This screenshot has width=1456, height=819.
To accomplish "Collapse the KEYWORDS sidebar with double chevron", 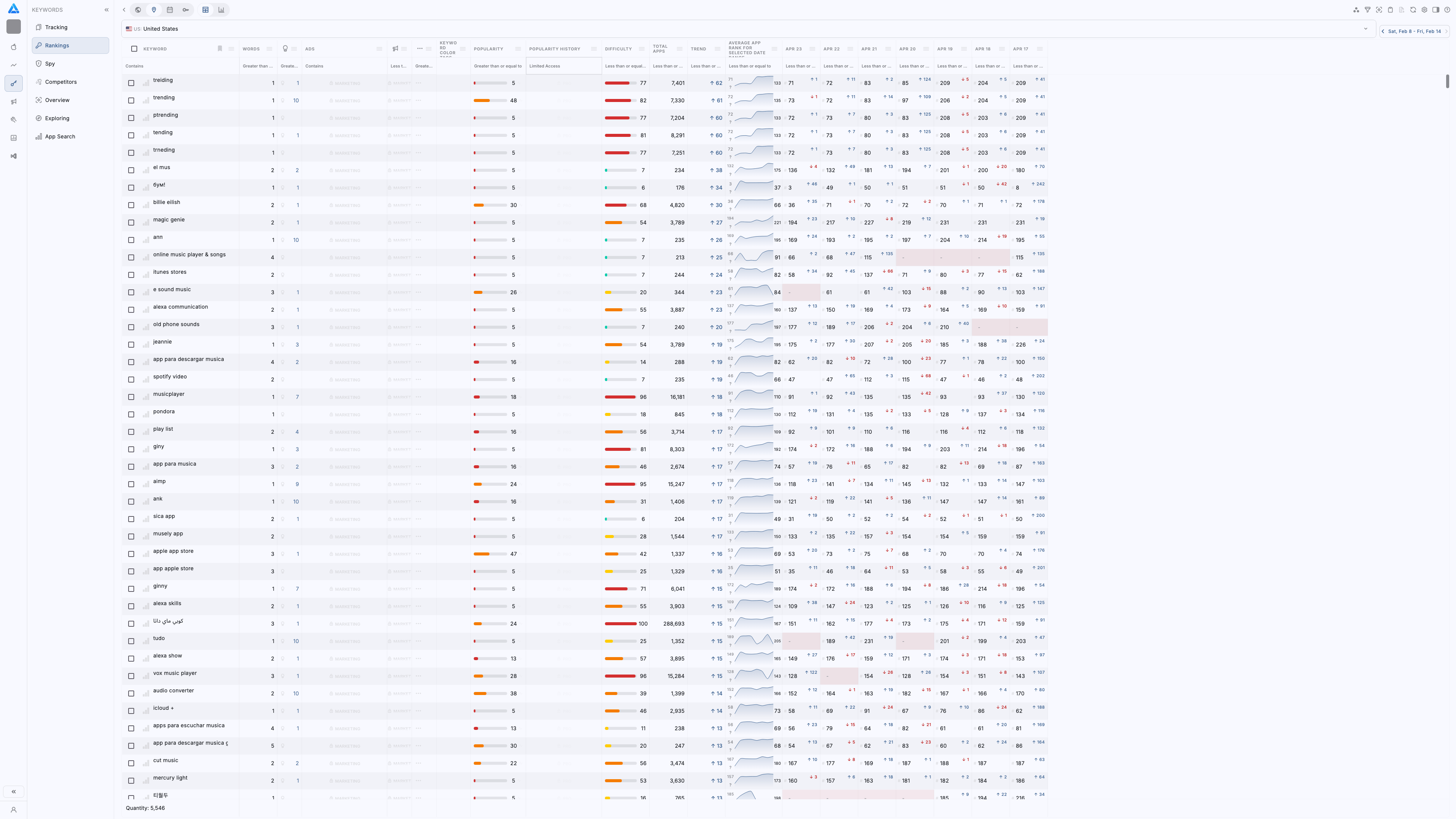I will (x=106, y=9).
